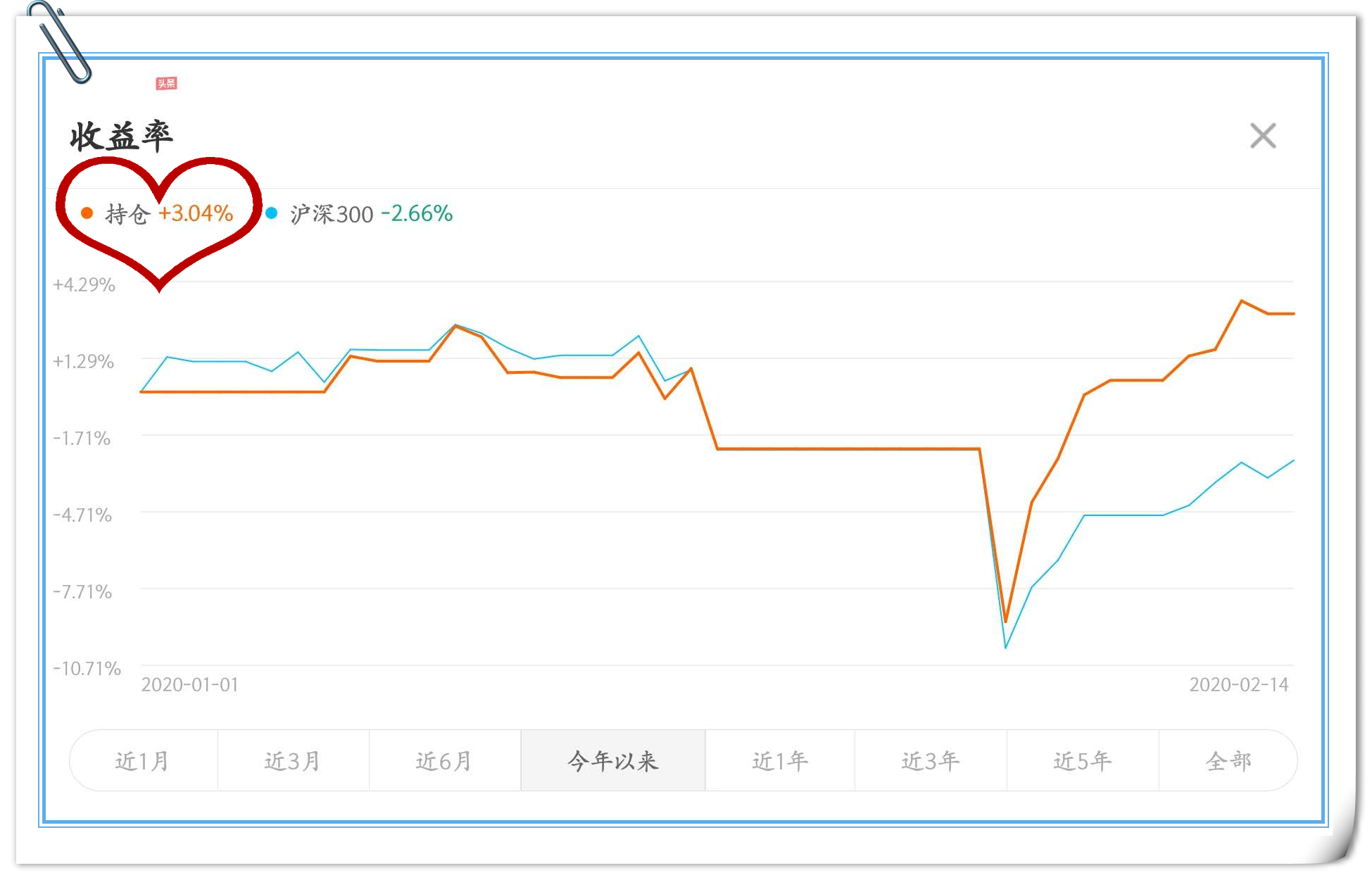The height and width of the screenshot is (880, 1372).
Task: Choose the 近5年 range tab
Action: click(x=1083, y=761)
